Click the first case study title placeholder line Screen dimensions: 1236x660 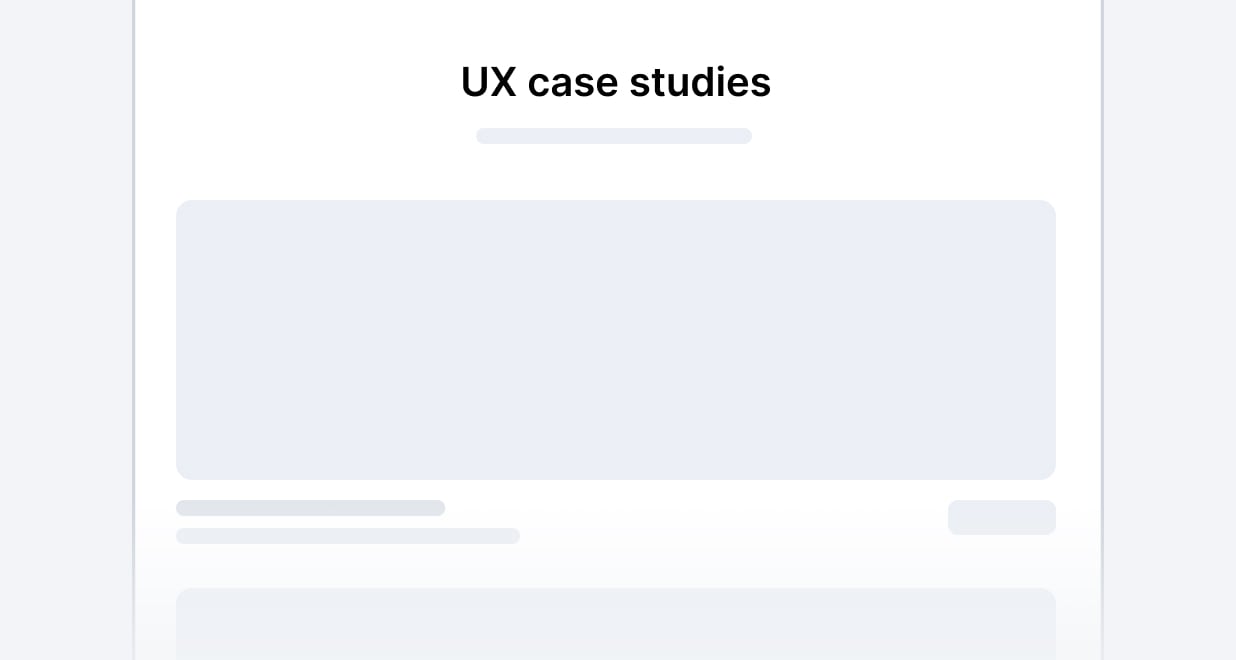(310, 508)
